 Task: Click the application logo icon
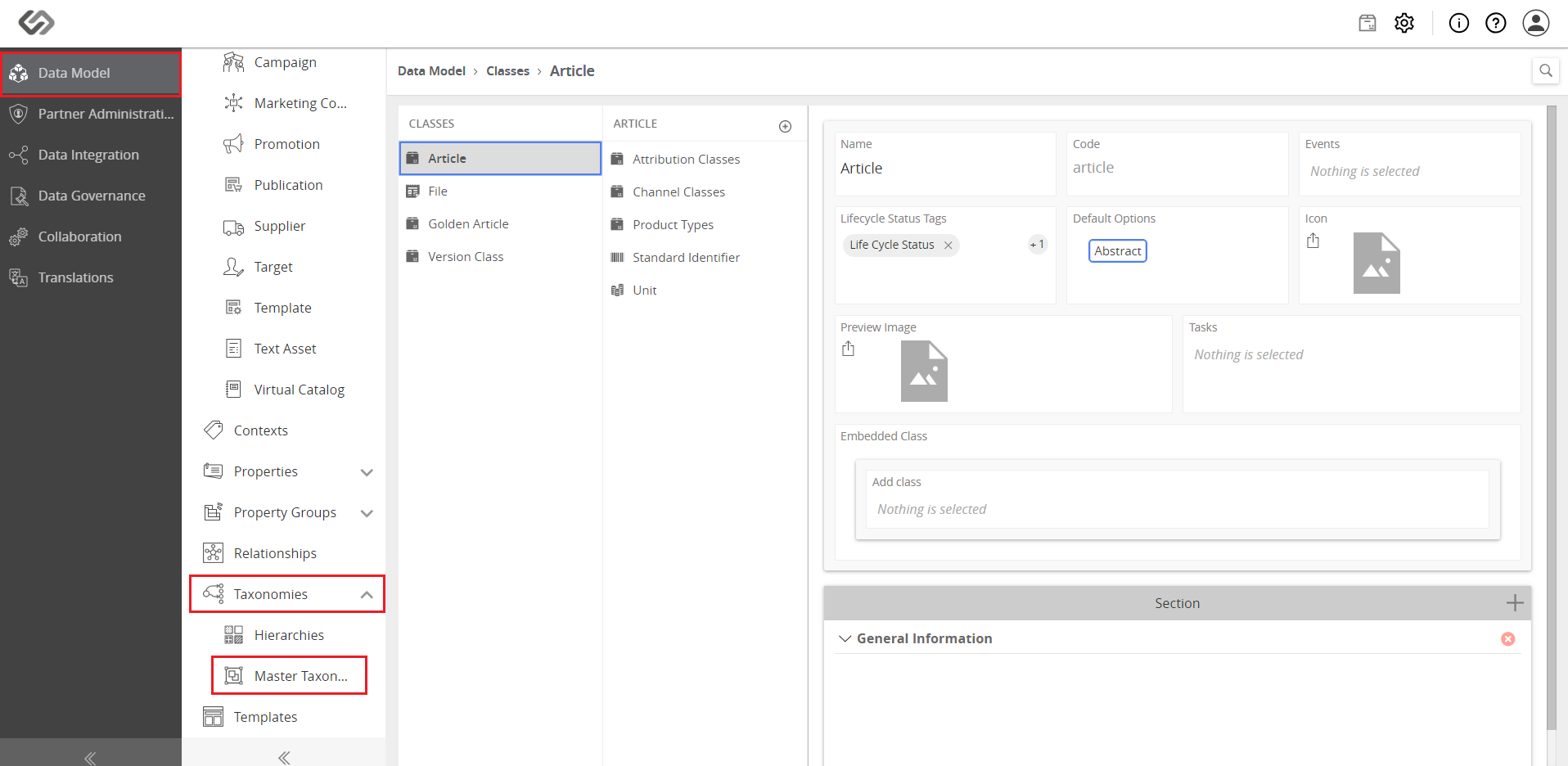(x=36, y=22)
